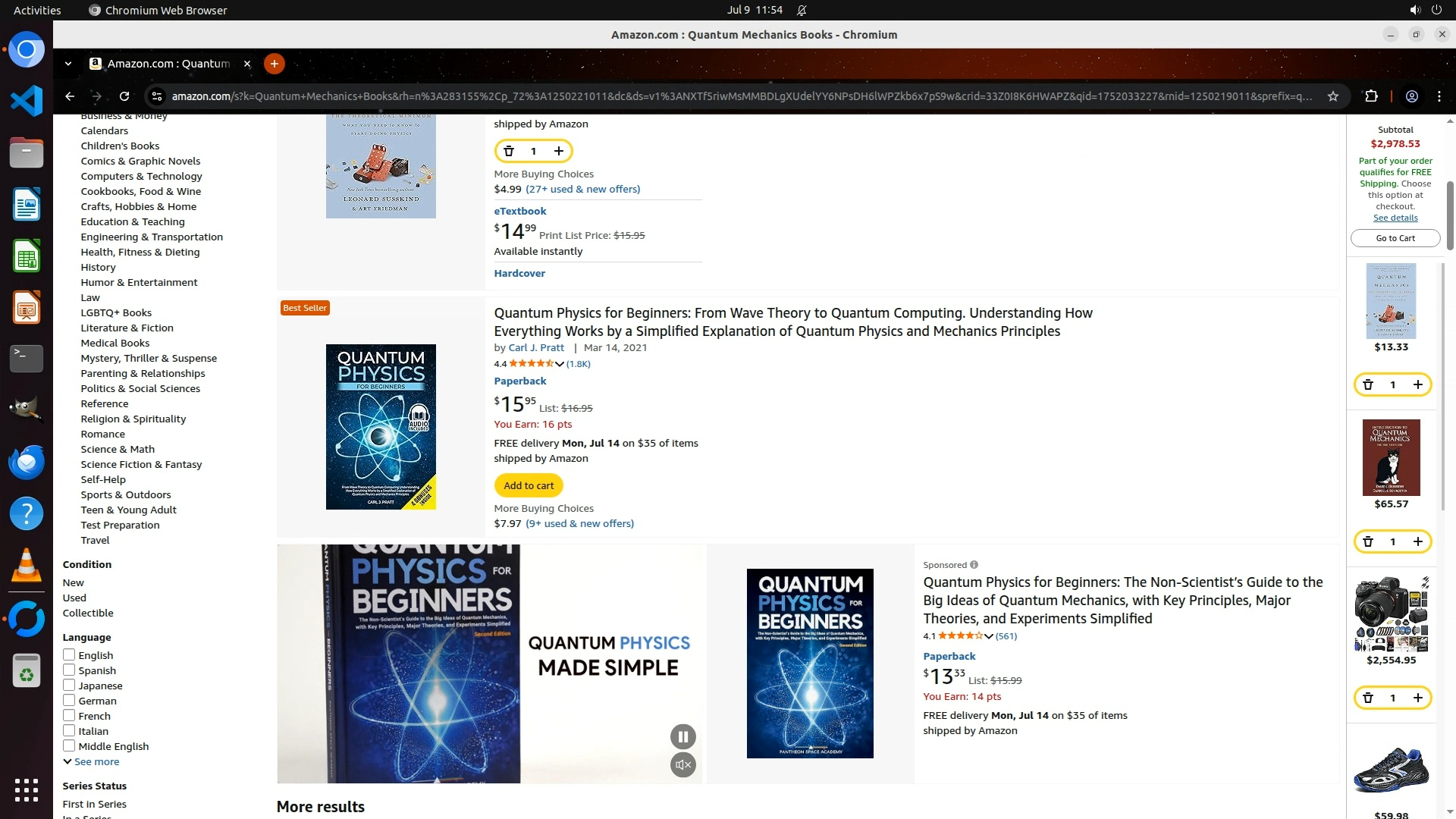The image size is (1456, 819).
Task: Open the Chromium three-dot menu
Action: pyautogui.click(x=1439, y=96)
